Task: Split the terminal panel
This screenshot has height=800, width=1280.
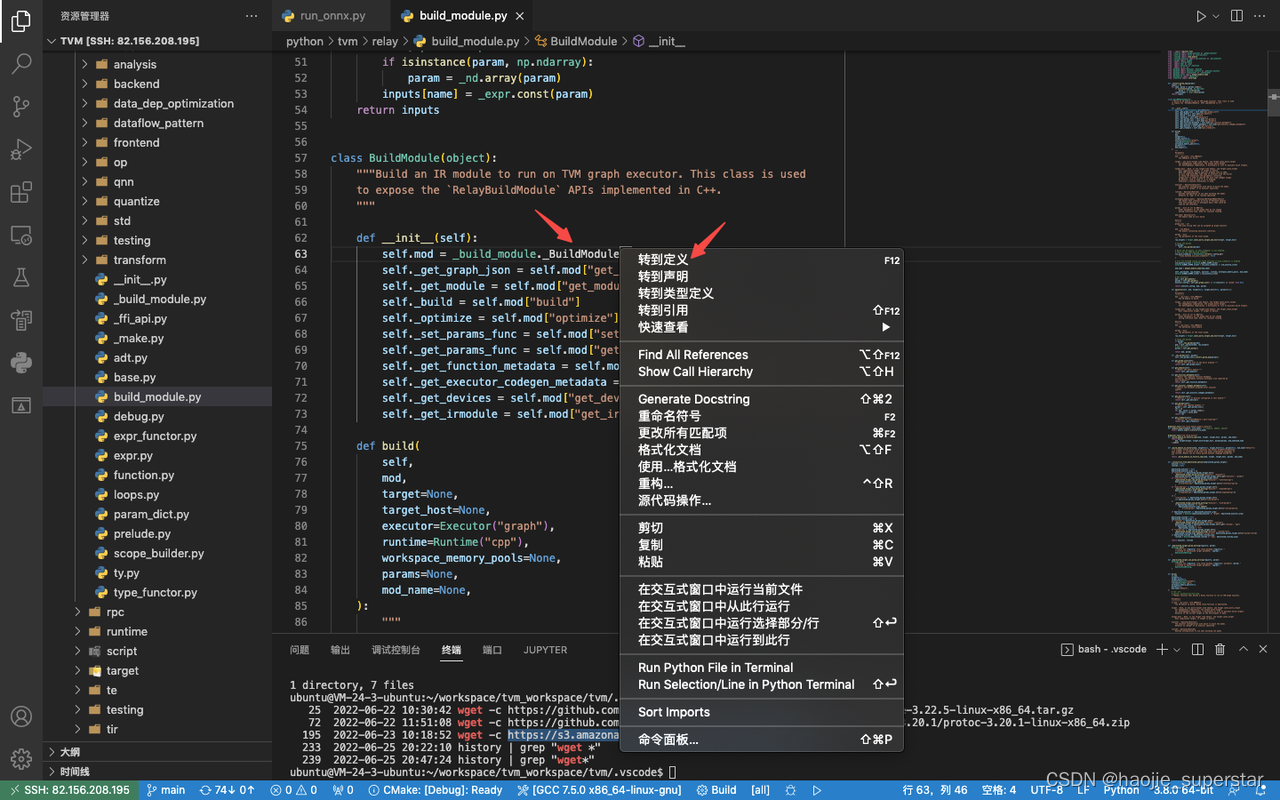Action: coord(1198,649)
